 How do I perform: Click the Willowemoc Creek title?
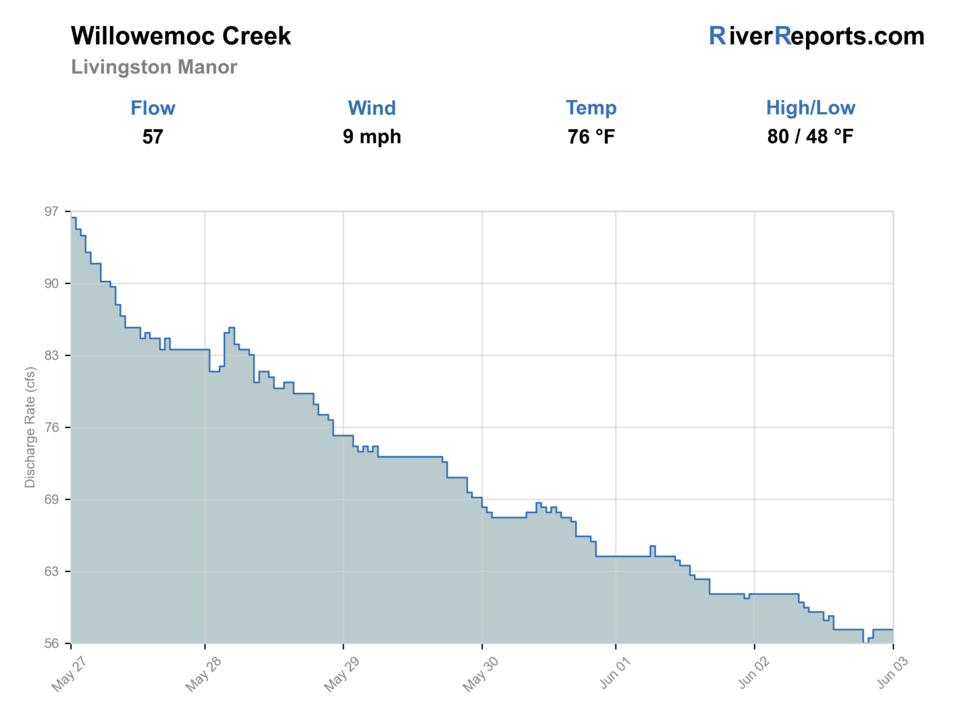click(181, 36)
